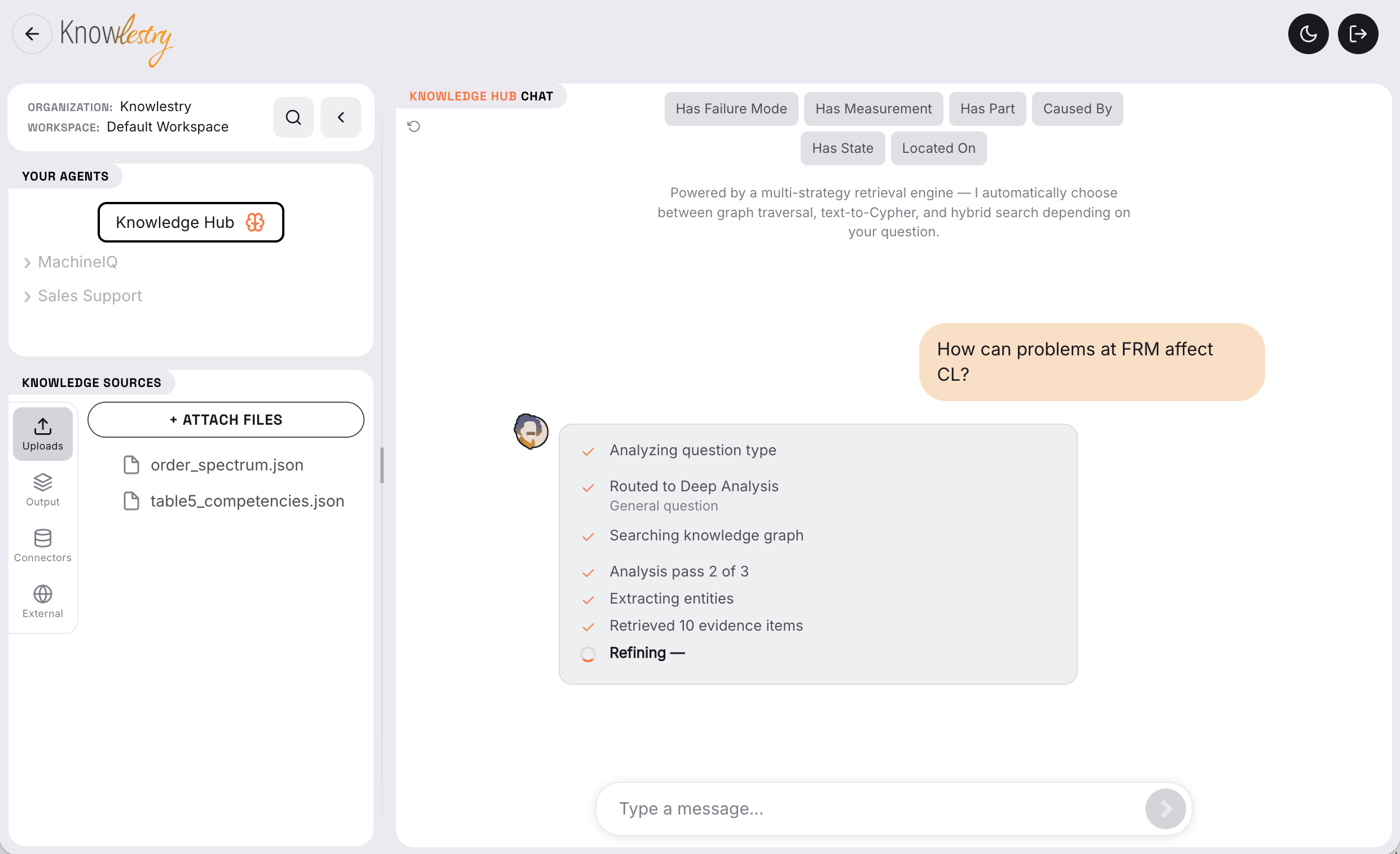Click the Extracting entities step

(671, 599)
